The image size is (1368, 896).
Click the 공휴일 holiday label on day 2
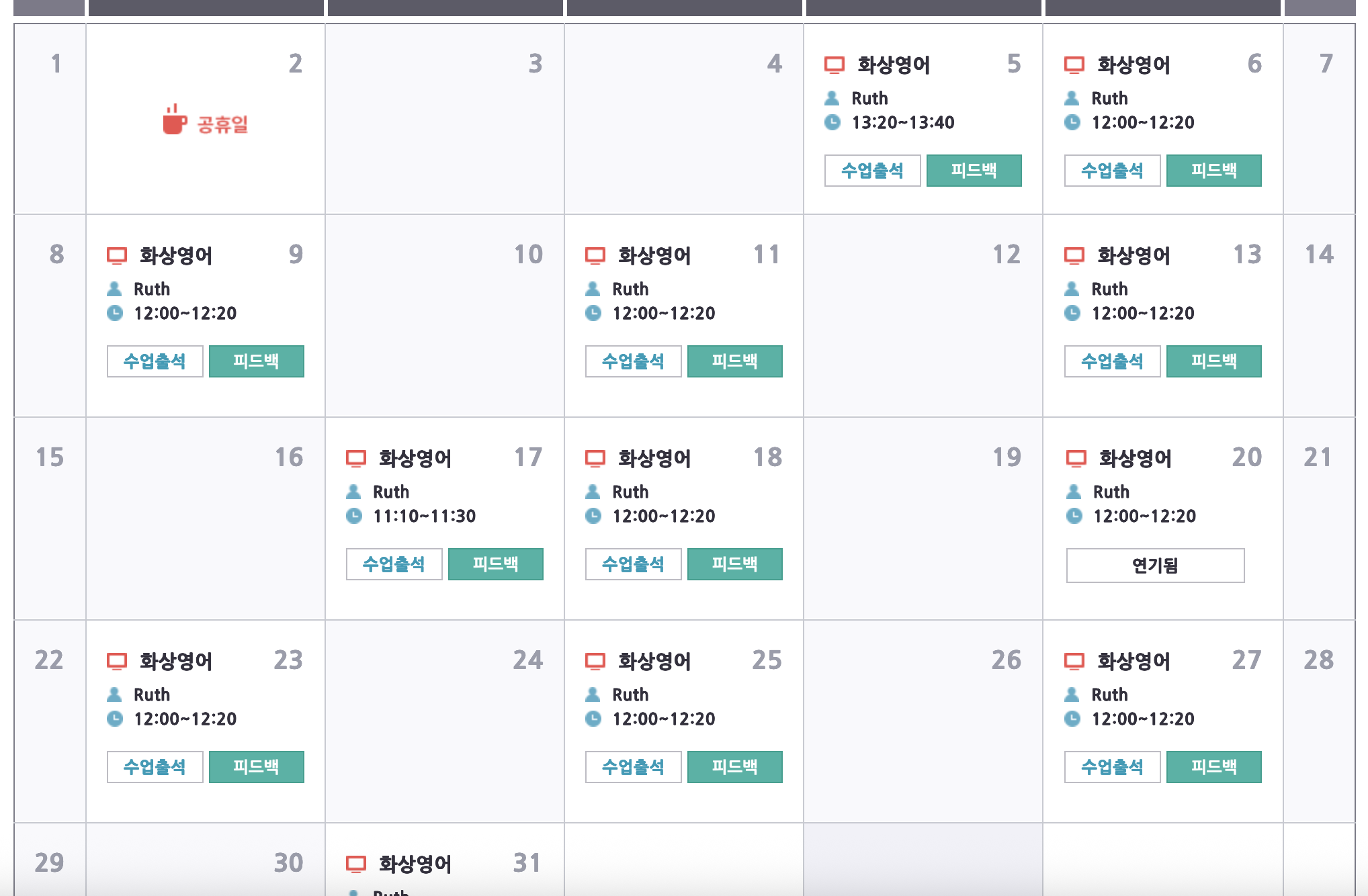[x=222, y=124]
